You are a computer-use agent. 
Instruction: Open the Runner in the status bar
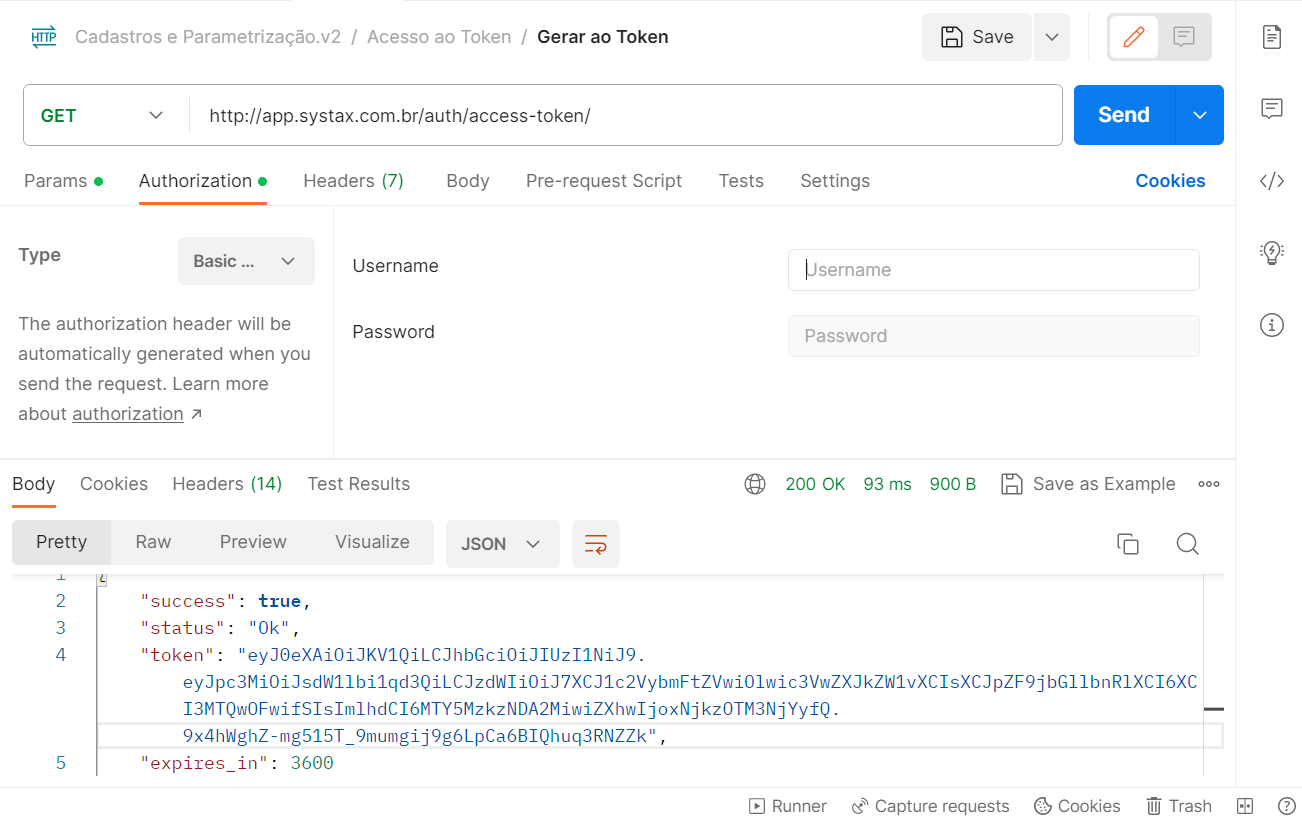(x=788, y=806)
